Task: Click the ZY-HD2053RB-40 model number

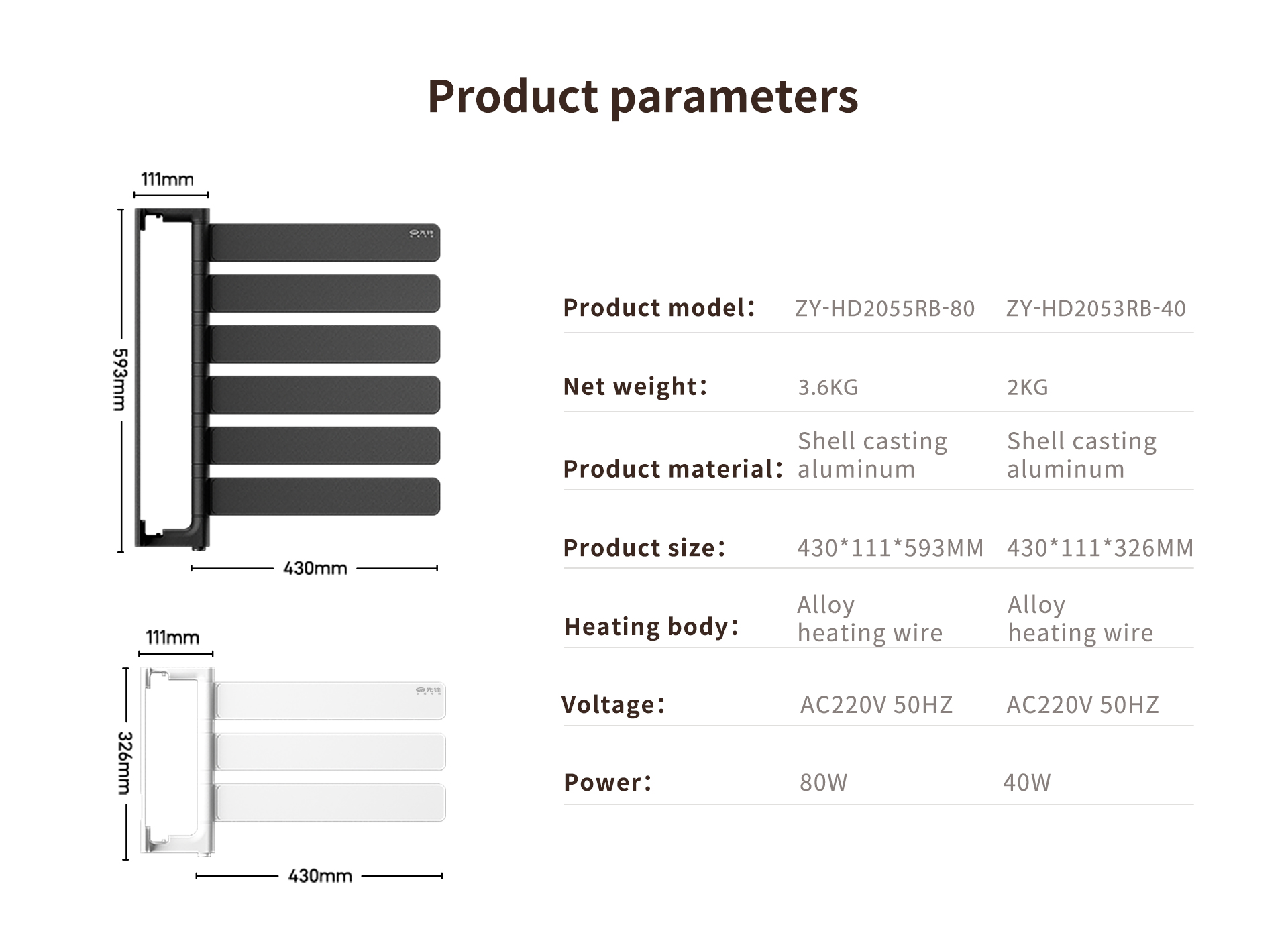Action: coord(1096,309)
